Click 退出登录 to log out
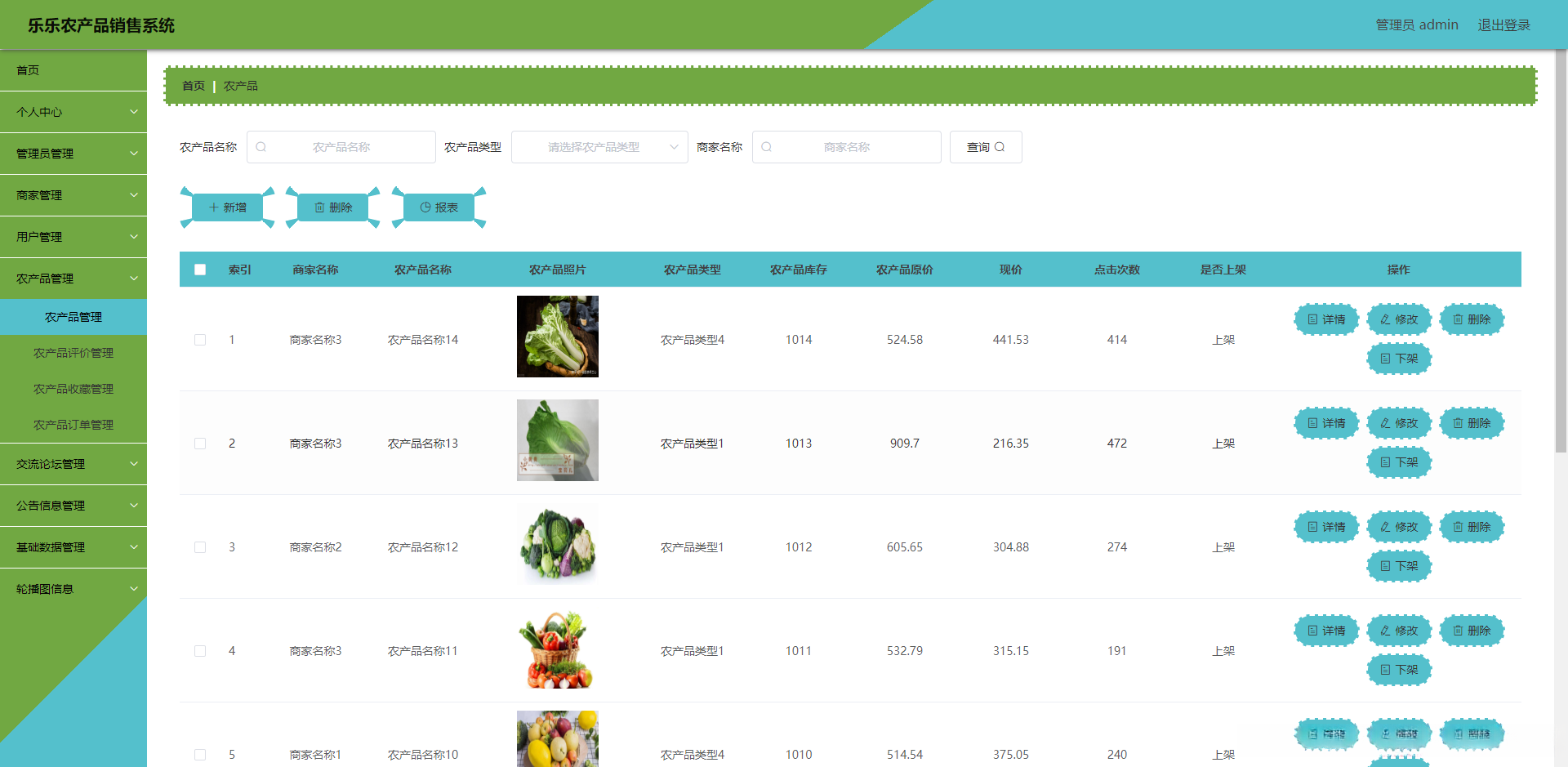The height and width of the screenshot is (767, 1568). (x=1503, y=25)
